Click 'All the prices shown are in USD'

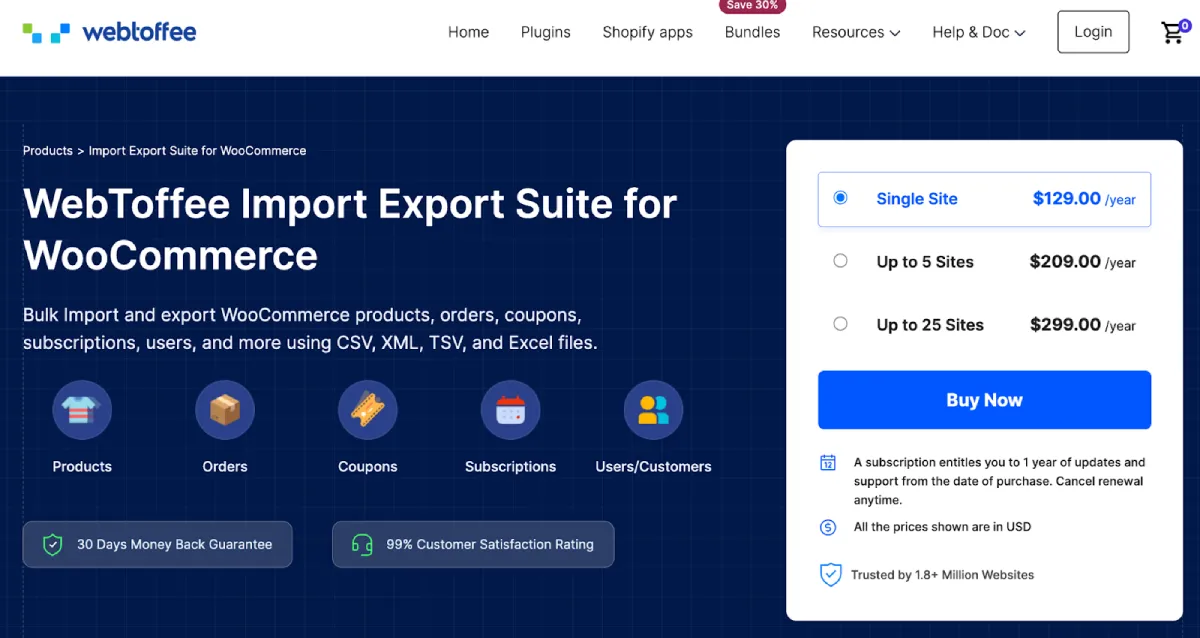[x=942, y=527]
